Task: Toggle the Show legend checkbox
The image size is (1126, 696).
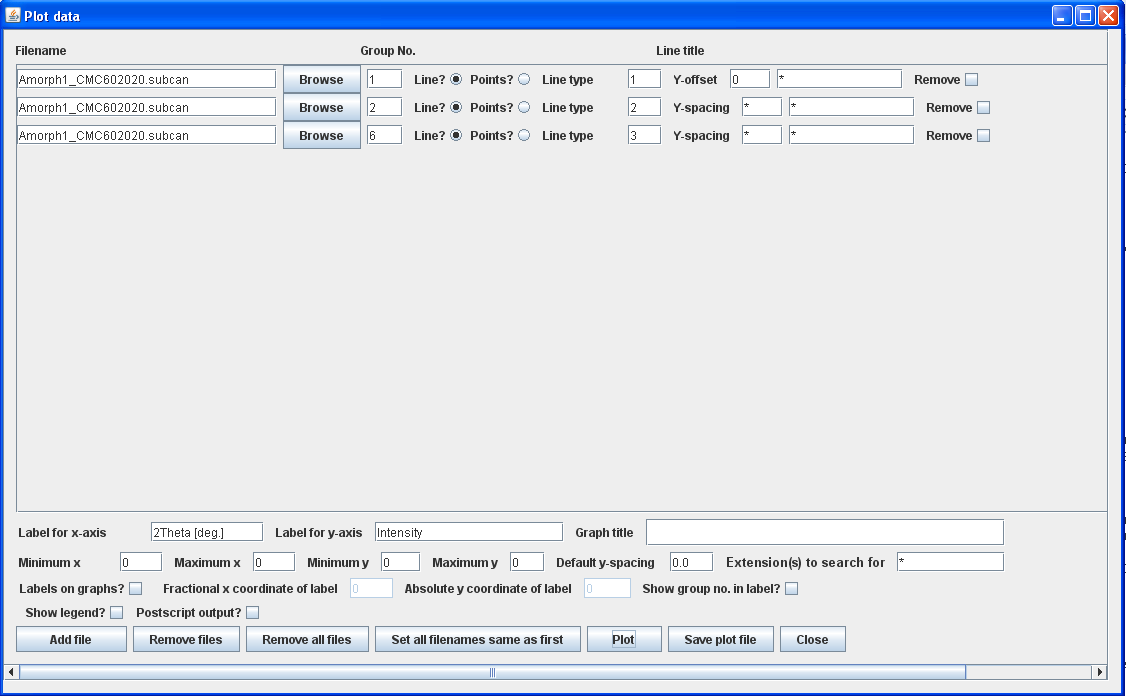Action: tap(116, 612)
